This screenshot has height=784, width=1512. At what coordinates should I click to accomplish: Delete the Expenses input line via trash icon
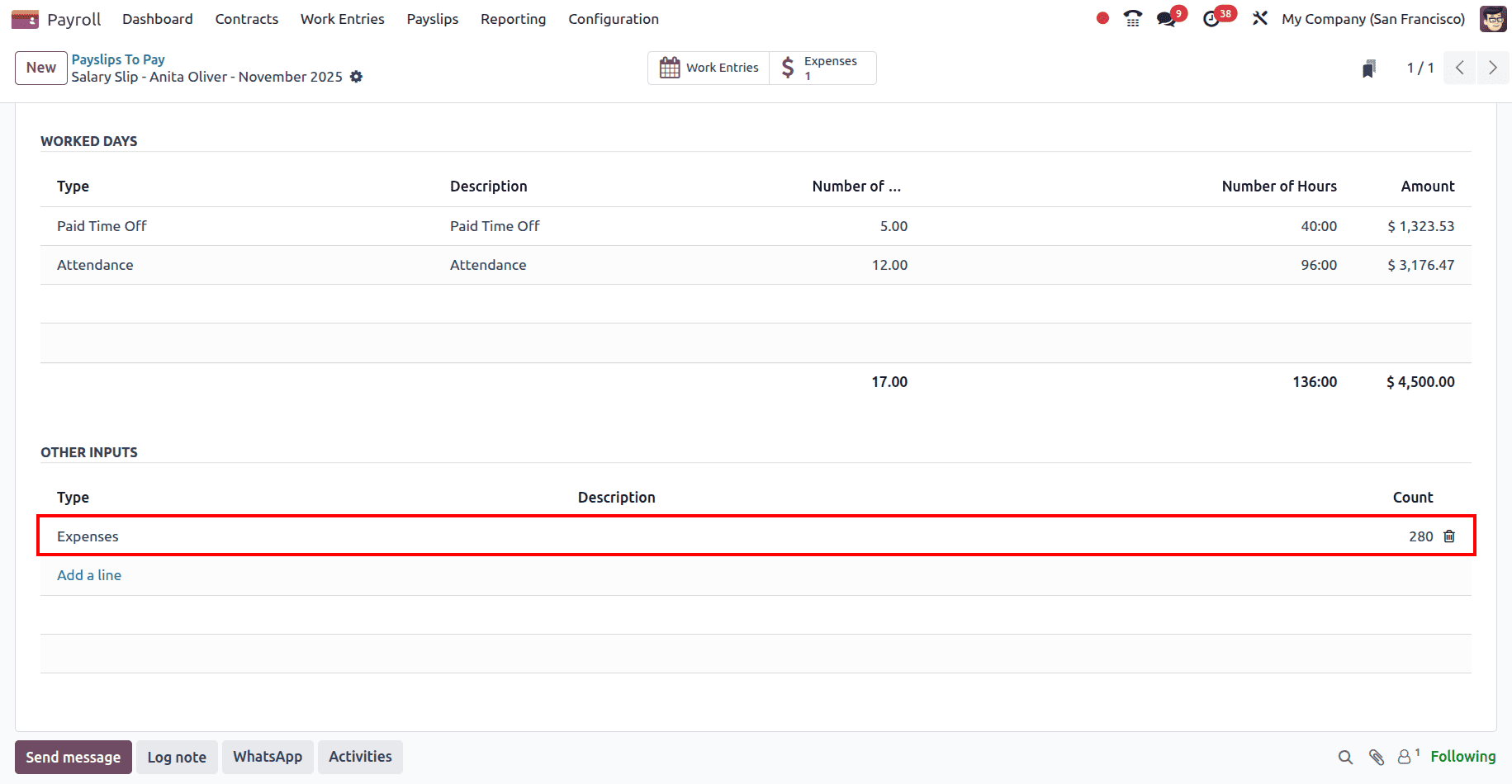(x=1449, y=536)
